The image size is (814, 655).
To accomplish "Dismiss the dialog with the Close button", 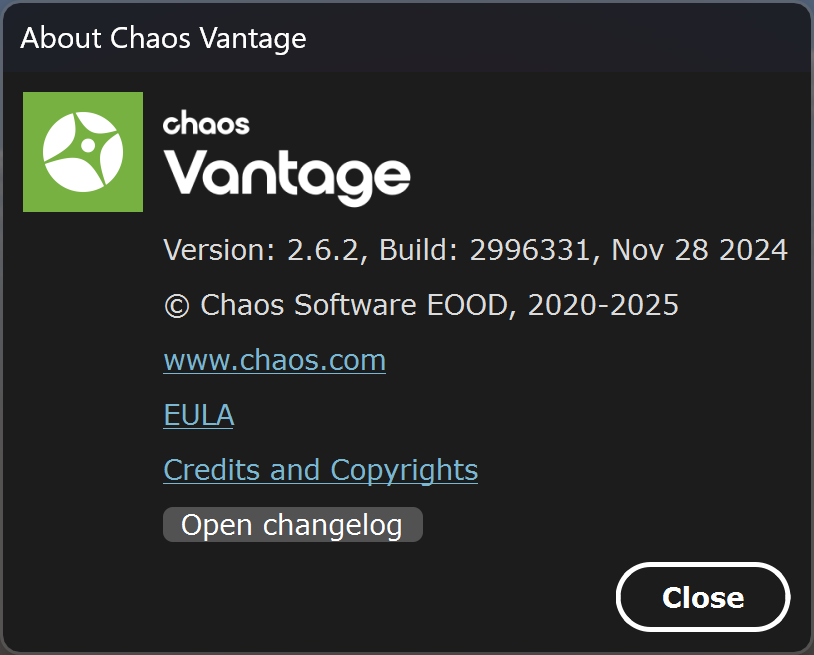I will point(703,597).
